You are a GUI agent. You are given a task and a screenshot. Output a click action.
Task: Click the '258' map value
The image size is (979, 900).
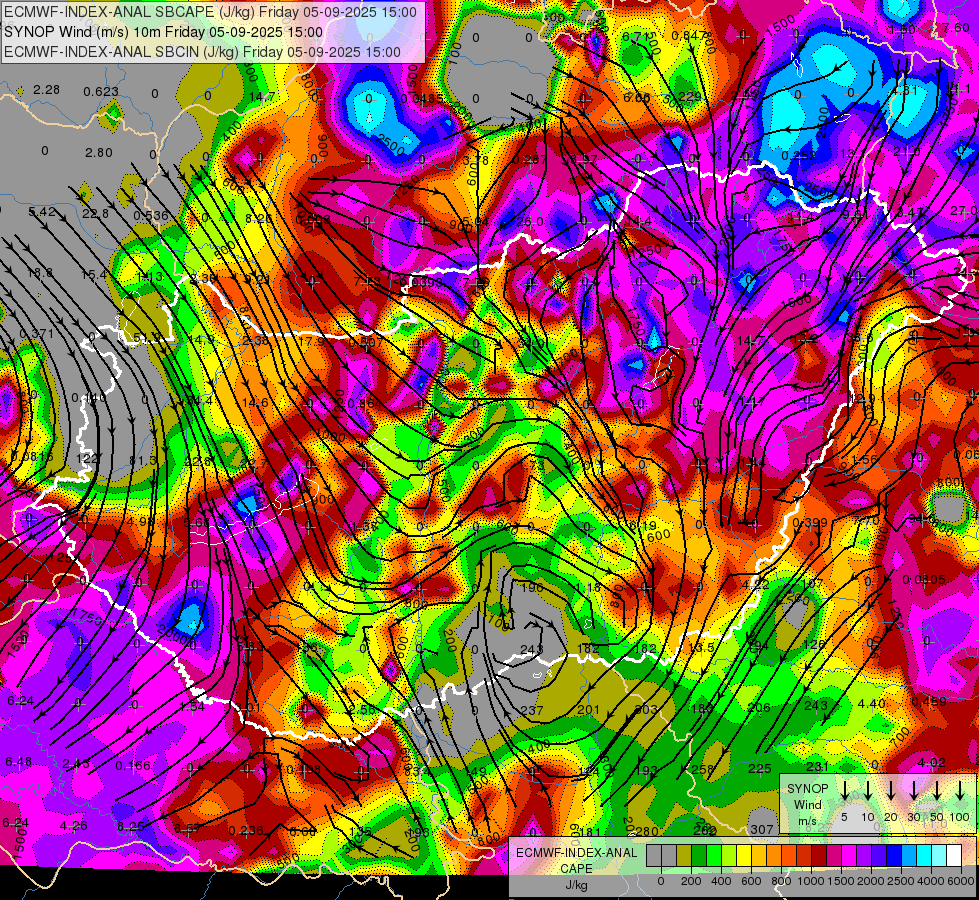click(702, 769)
